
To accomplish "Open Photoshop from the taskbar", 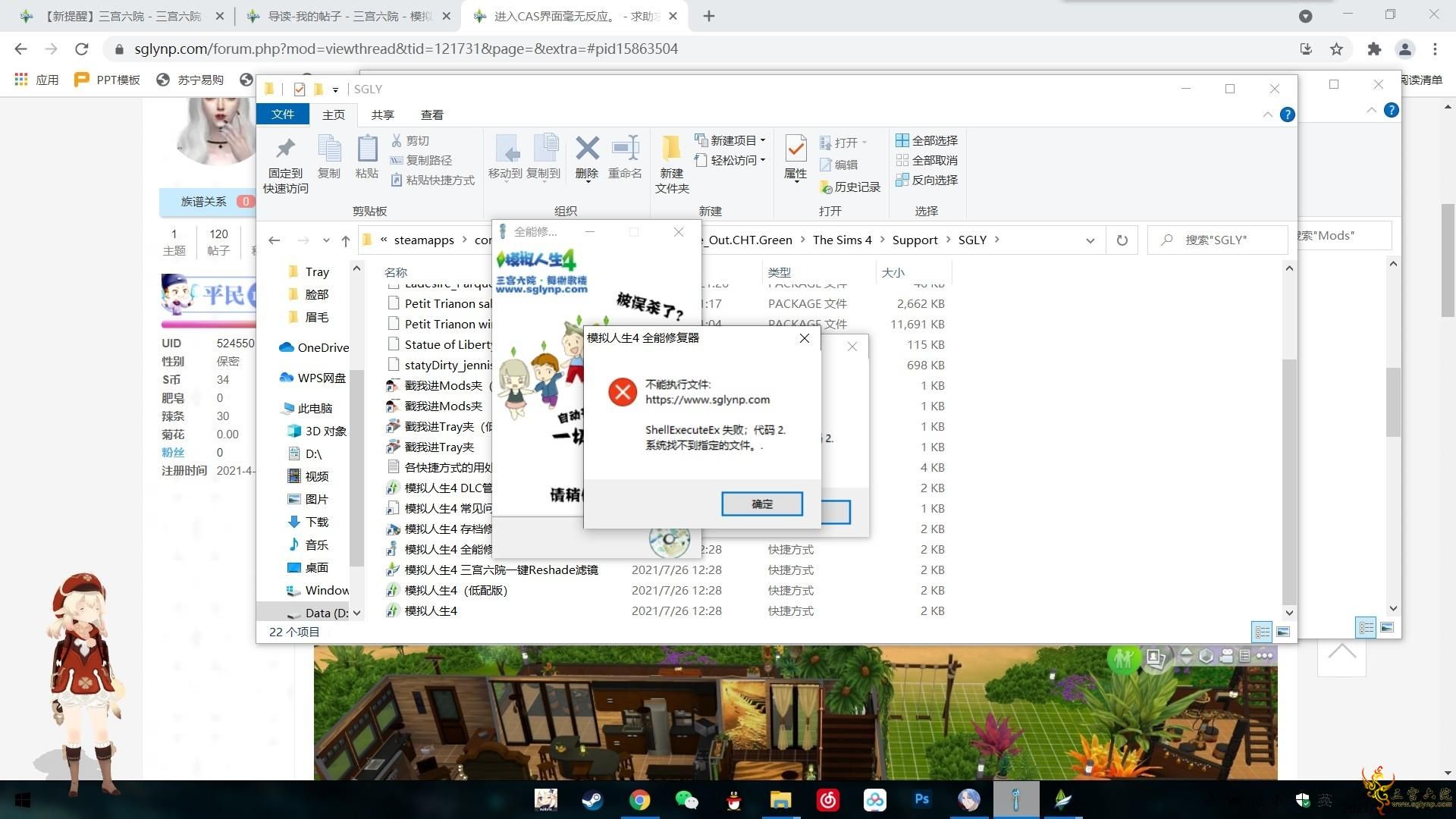I will (921, 799).
